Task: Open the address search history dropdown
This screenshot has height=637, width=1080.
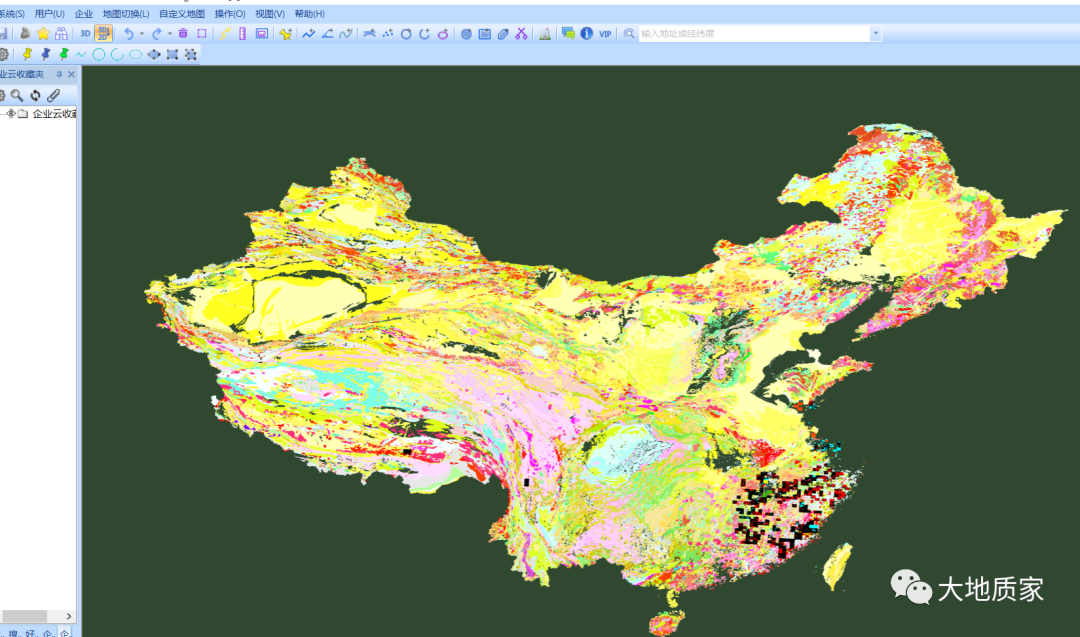Action: click(x=876, y=33)
